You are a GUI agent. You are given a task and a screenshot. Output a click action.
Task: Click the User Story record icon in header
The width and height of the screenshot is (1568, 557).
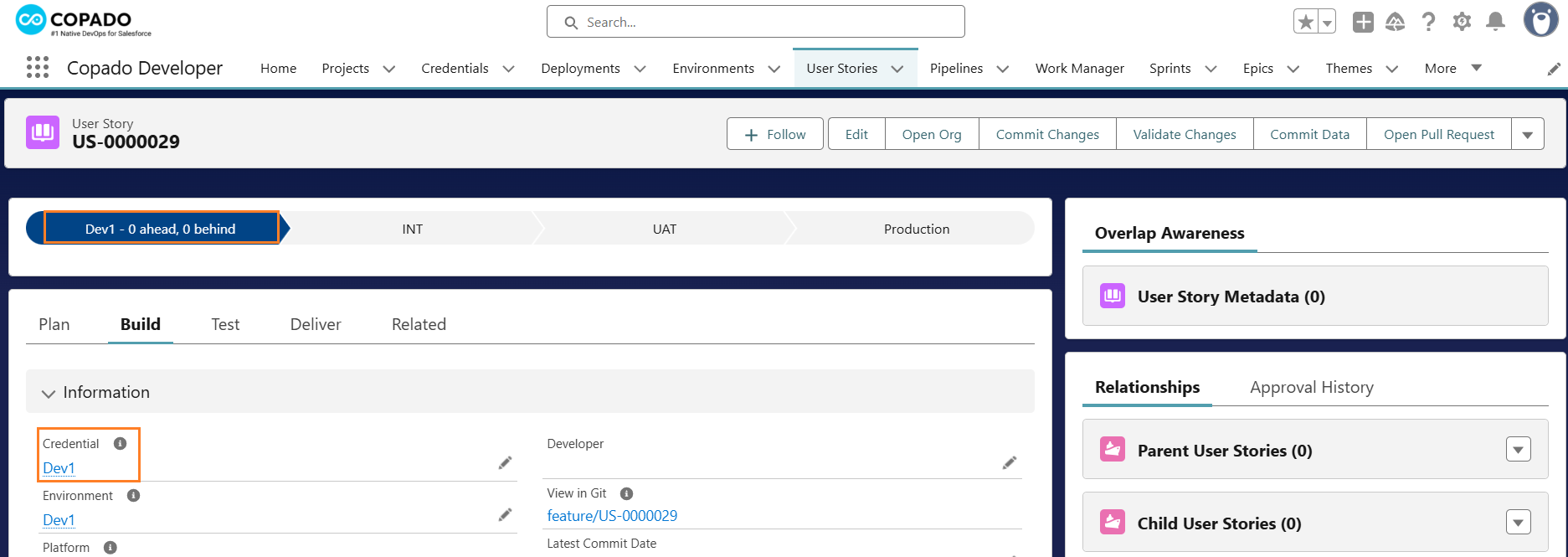coord(43,132)
